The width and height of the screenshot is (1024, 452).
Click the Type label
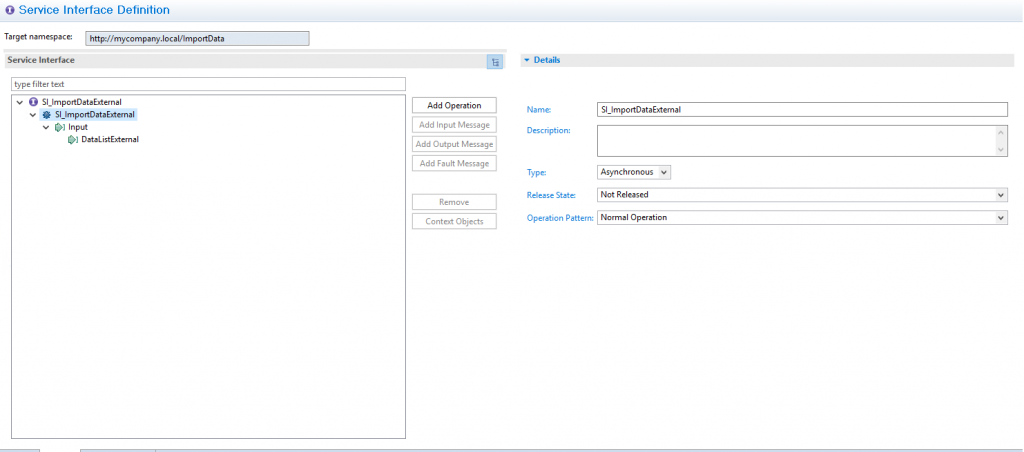[536, 172]
